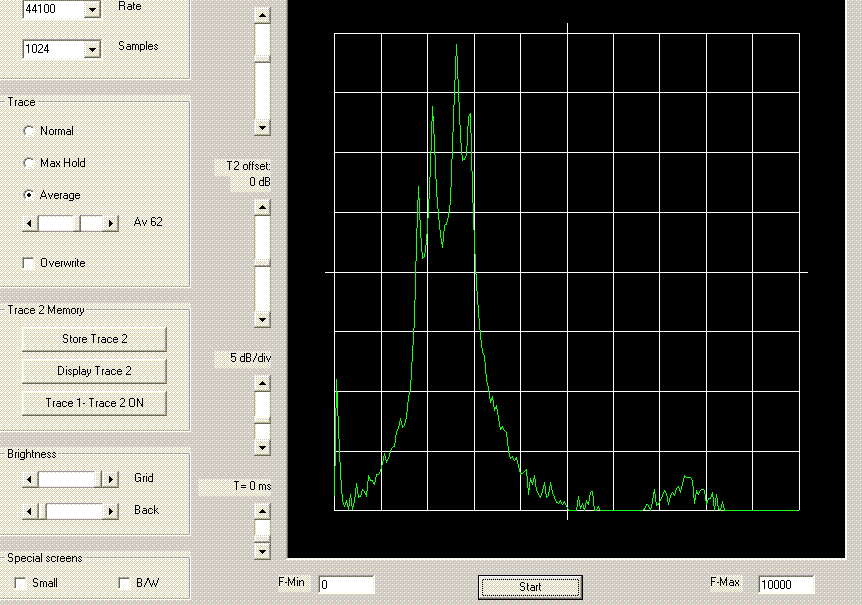862x605 pixels.
Task: Click the Back brightness slider track
Action: [x=76, y=512]
